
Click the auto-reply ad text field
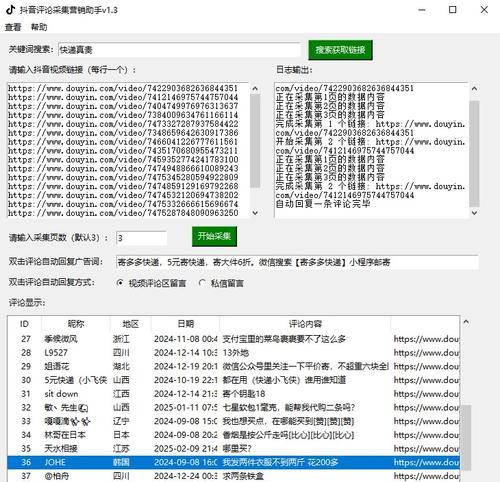click(297, 262)
